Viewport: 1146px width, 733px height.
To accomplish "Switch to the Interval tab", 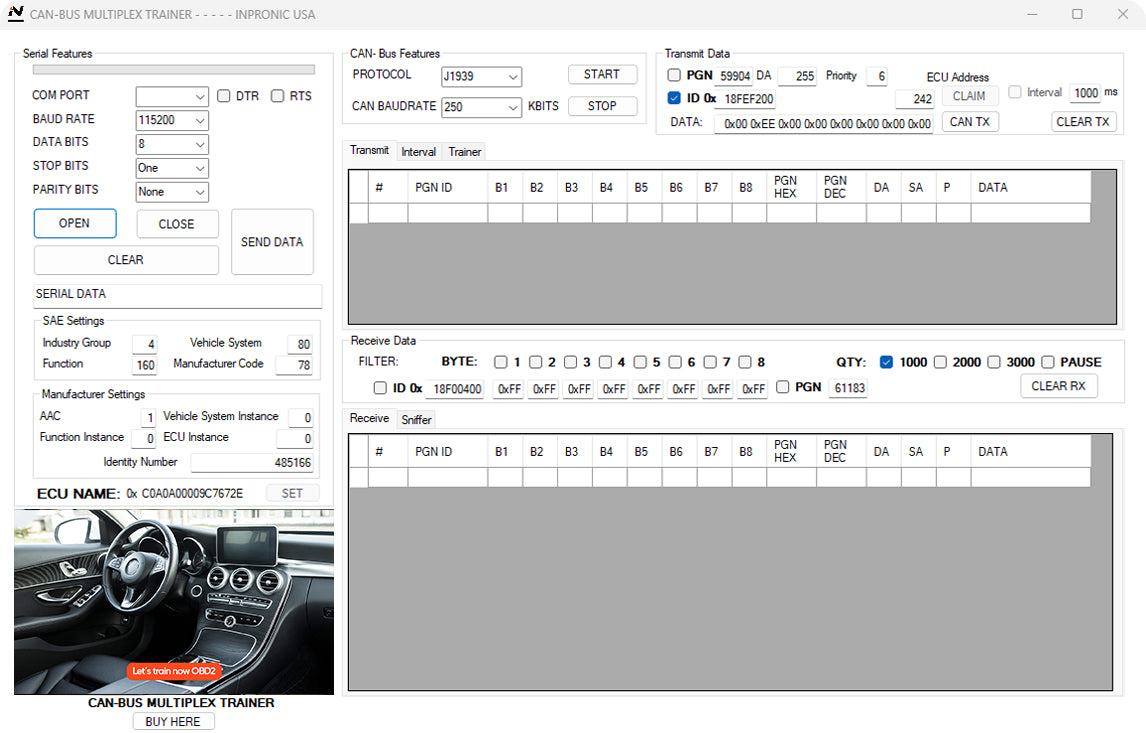I will 418,151.
